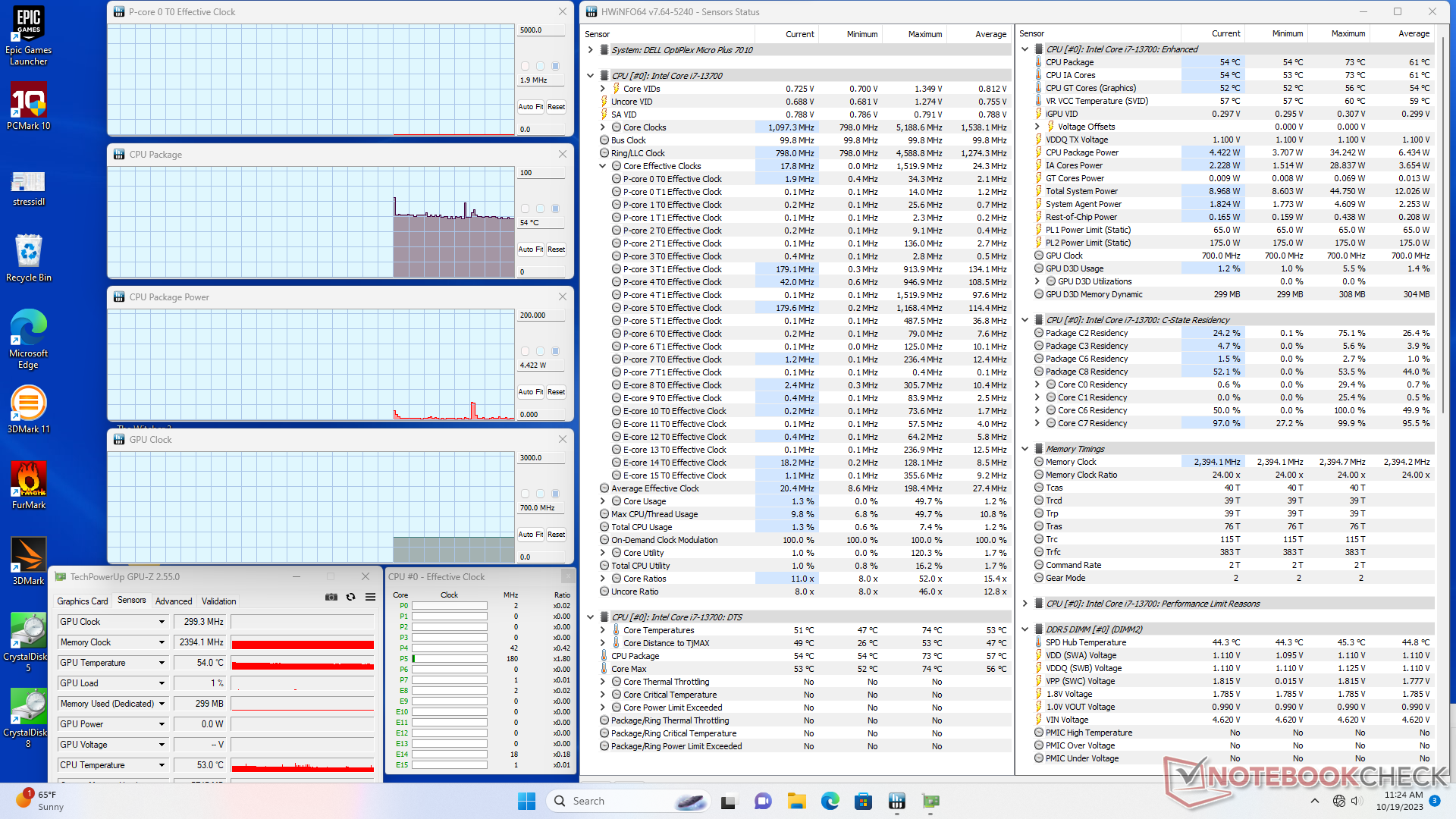1456x819 pixels.
Task: Open the GPU-Z hamburger menu
Action: [370, 597]
